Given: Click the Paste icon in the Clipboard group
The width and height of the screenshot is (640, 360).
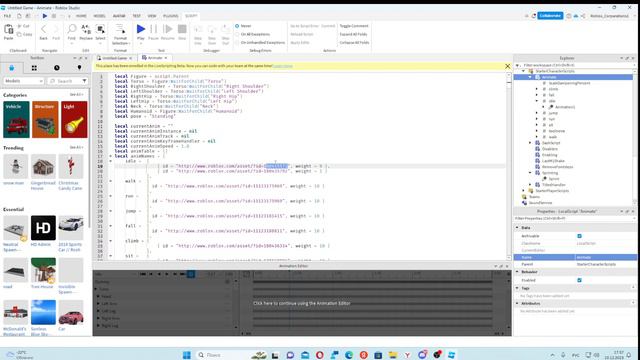Looking at the screenshot, I should click(9, 29).
